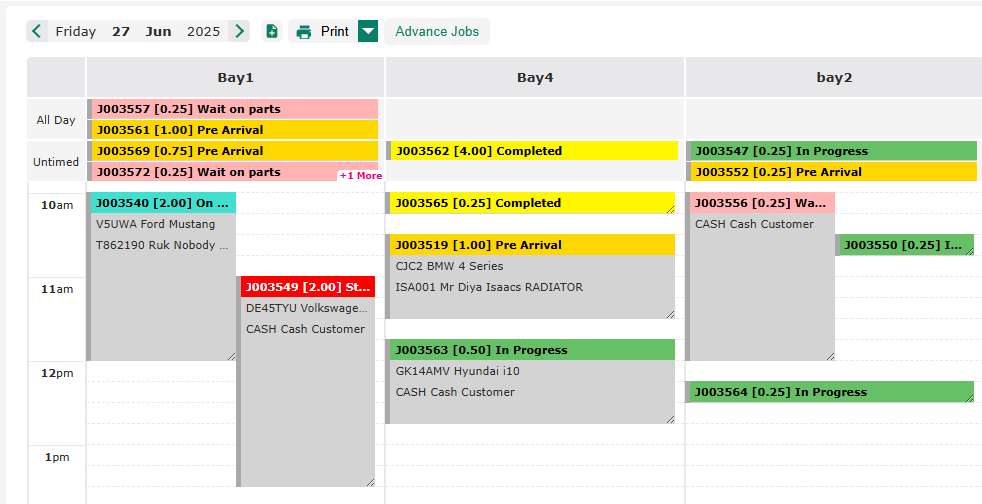Expand the +1 More jobs link
982x504 pixels.
[x=360, y=176]
